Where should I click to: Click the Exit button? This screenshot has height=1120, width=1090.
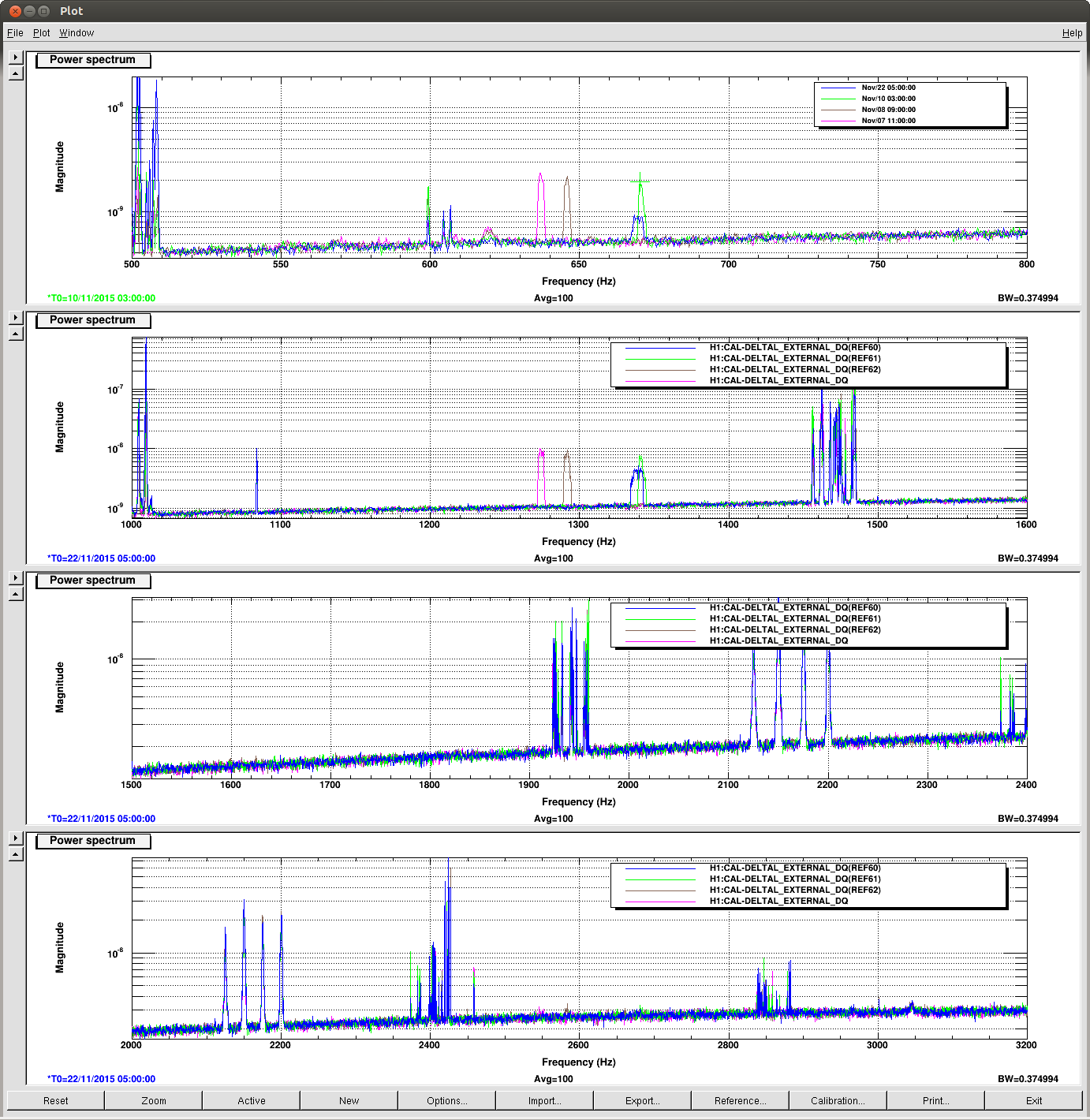coord(1034,1100)
